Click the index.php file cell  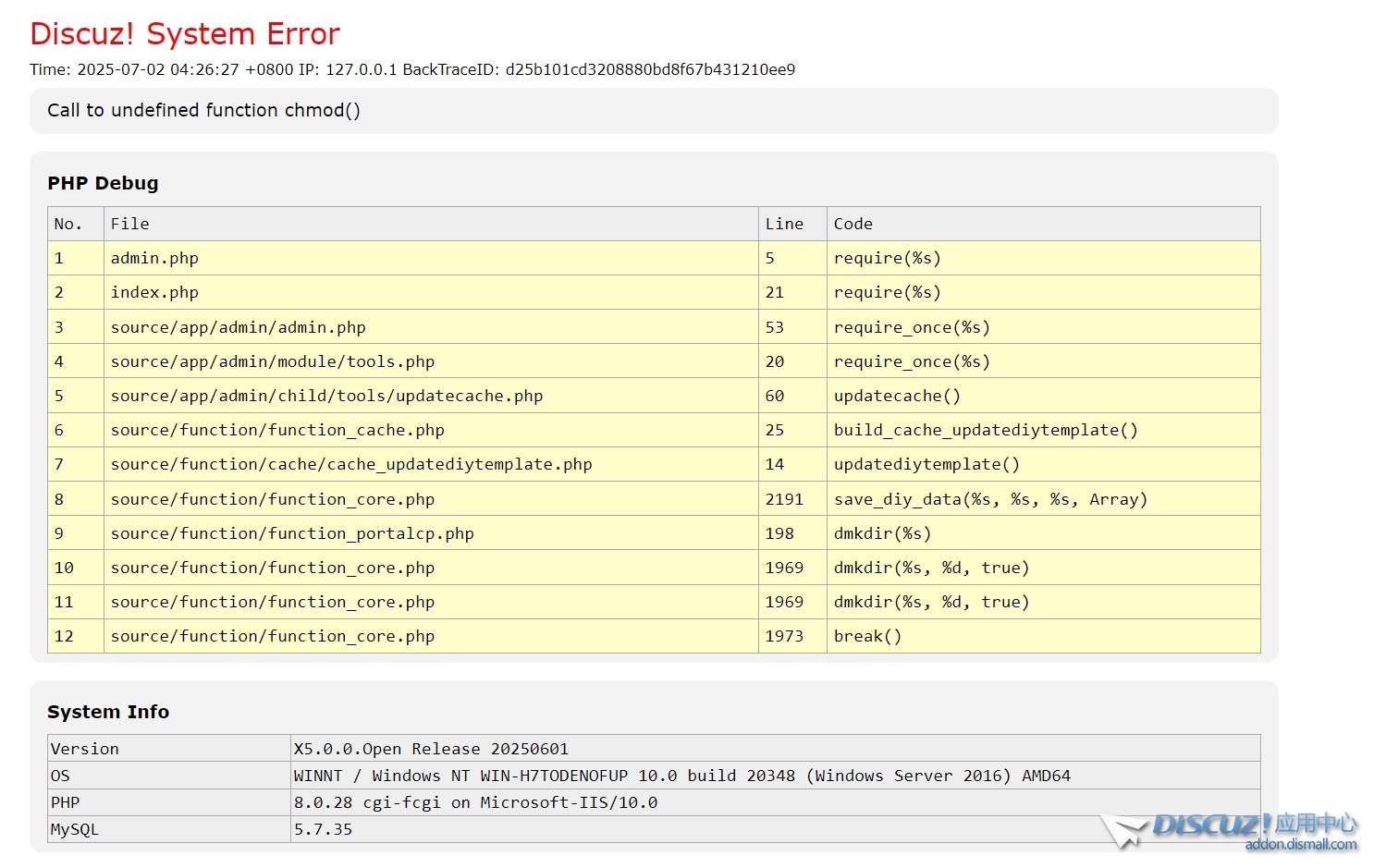click(431, 292)
